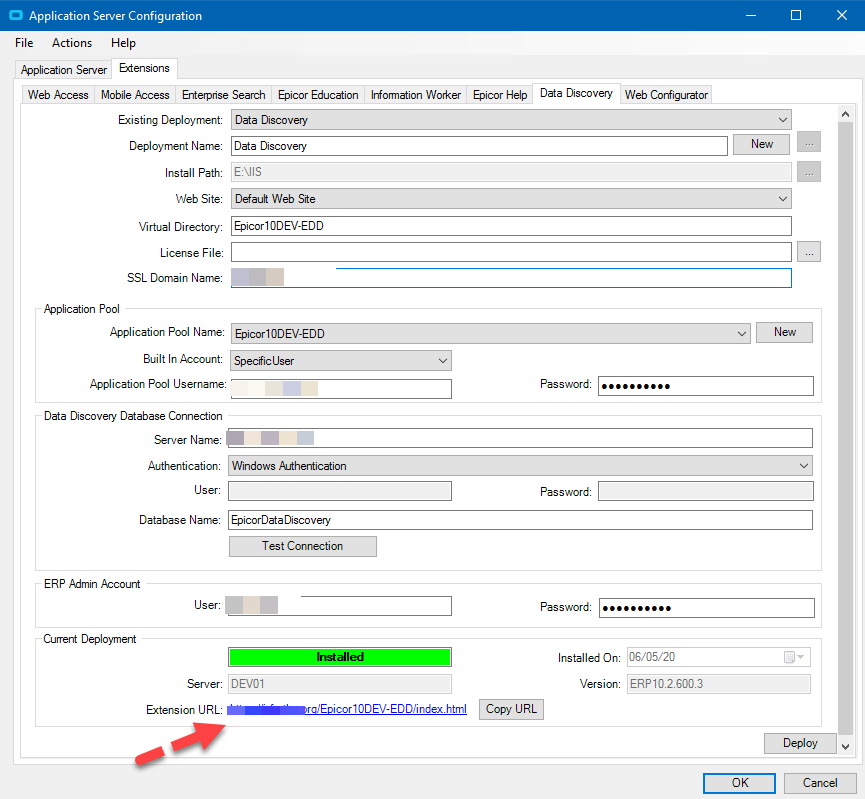Open the Actions menu
This screenshot has height=799, width=865.
point(72,43)
